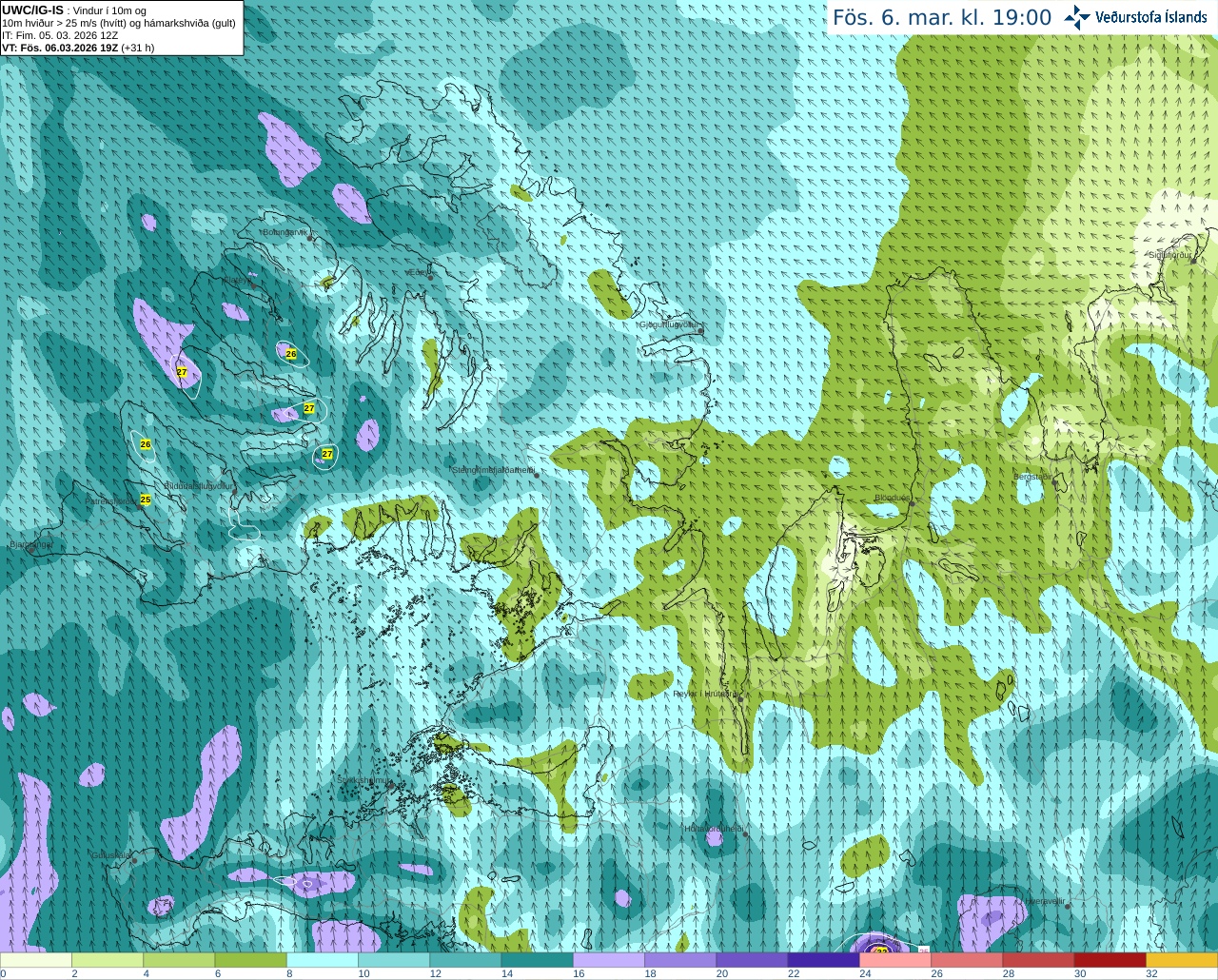
Task: Click the Siglufjörður station label
Action: click(x=1169, y=255)
